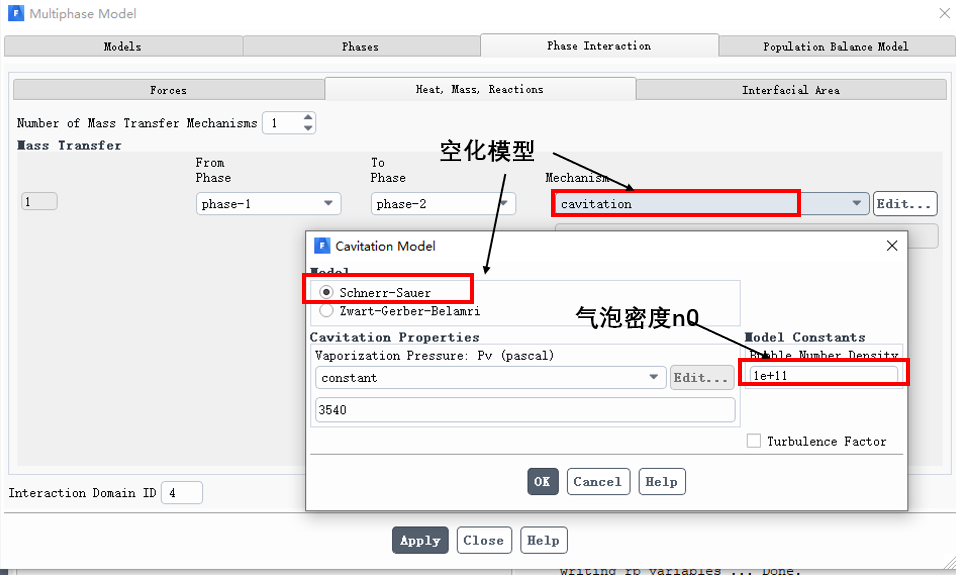
Task: Open the Population Balance Model tab
Action: click(836, 46)
